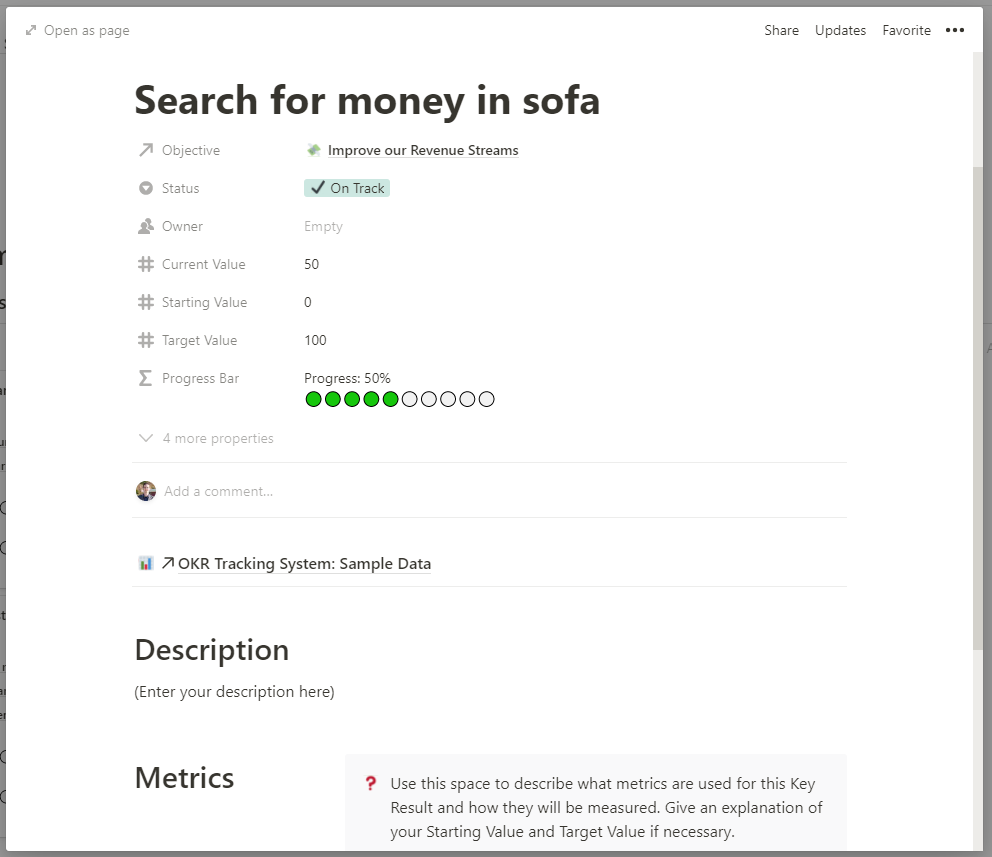The height and width of the screenshot is (857, 992).
Task: Open the Improve our Revenue Streams link
Action: [x=423, y=151]
